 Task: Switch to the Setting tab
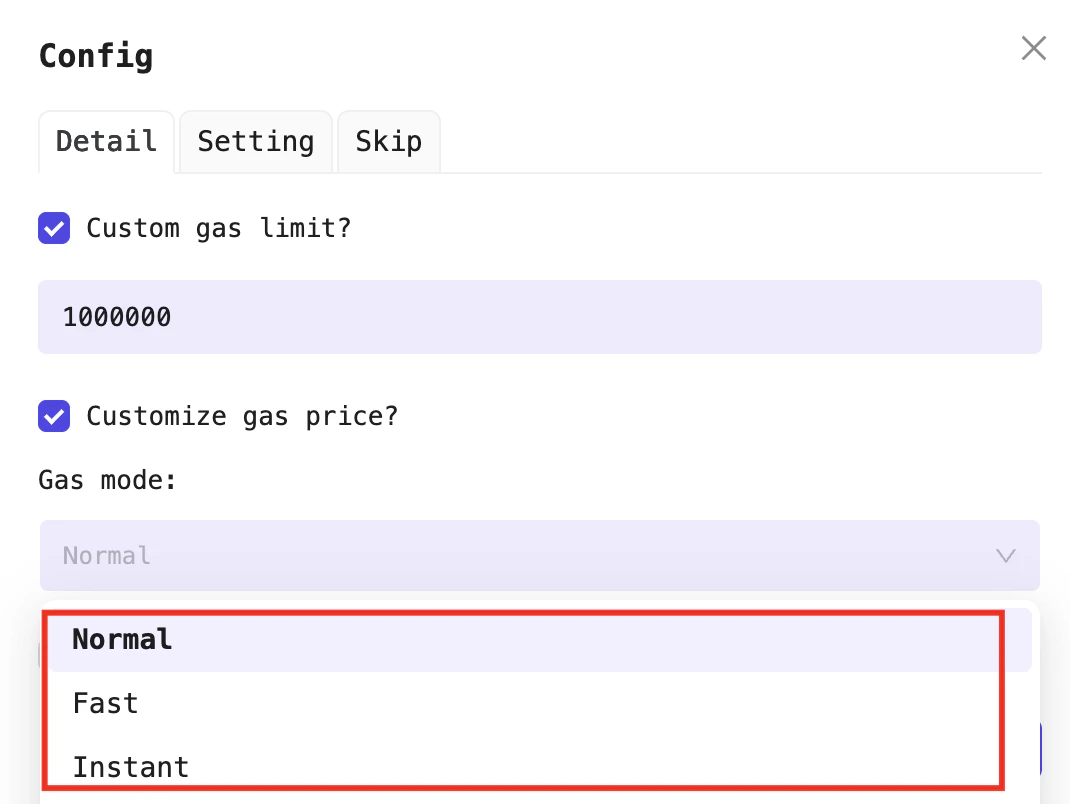tap(255, 141)
